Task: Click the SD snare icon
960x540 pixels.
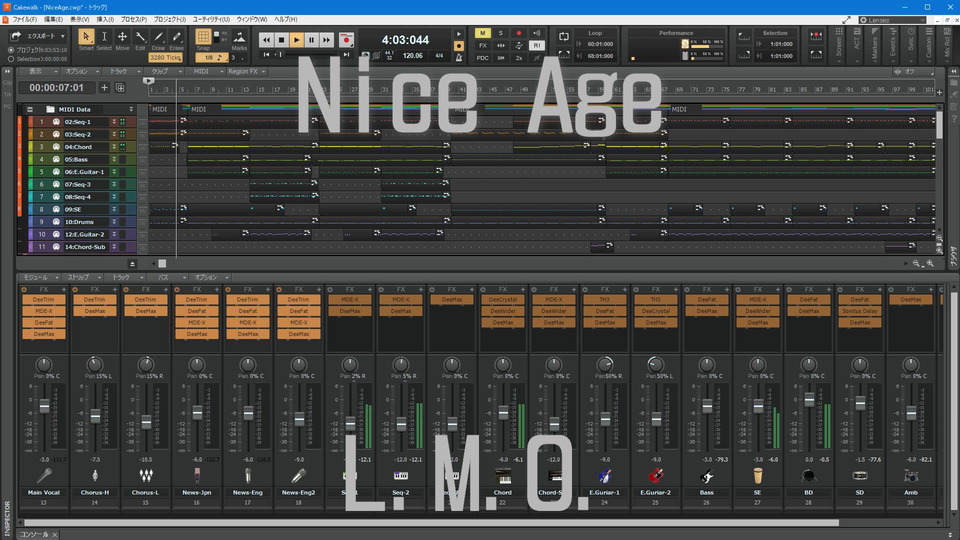Action: click(x=860, y=476)
